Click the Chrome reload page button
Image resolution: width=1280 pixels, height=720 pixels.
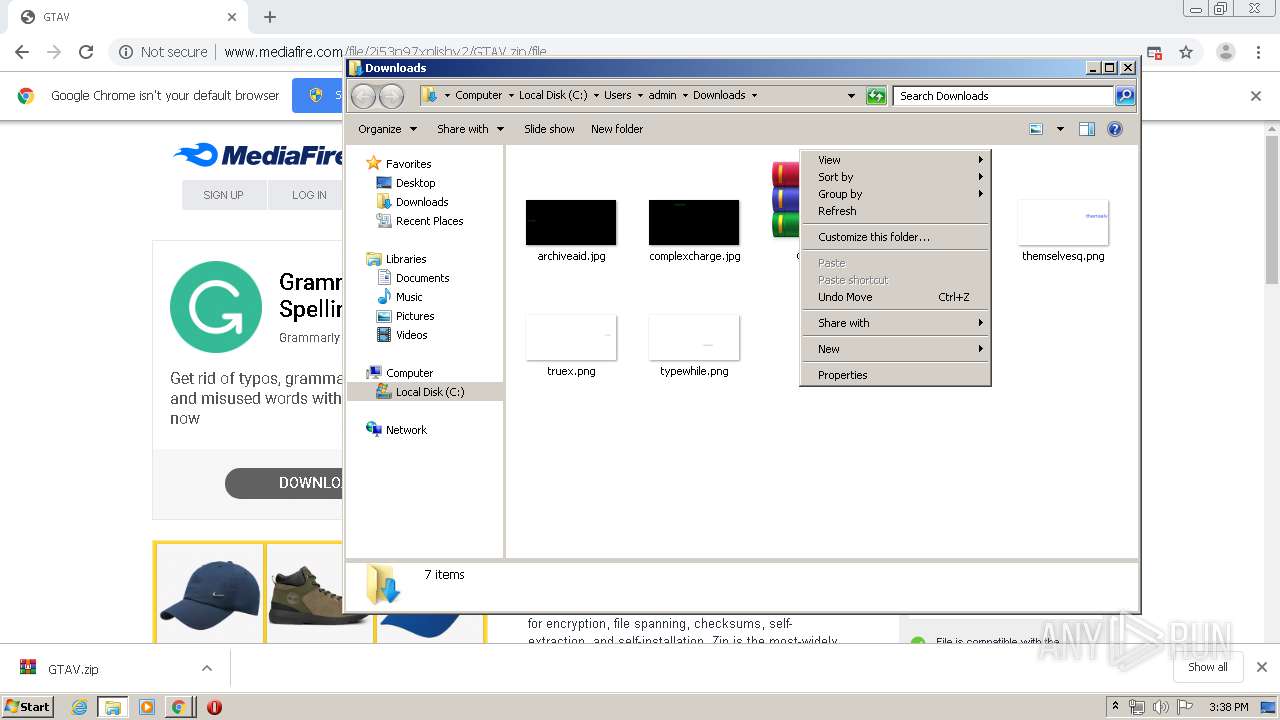[86, 52]
